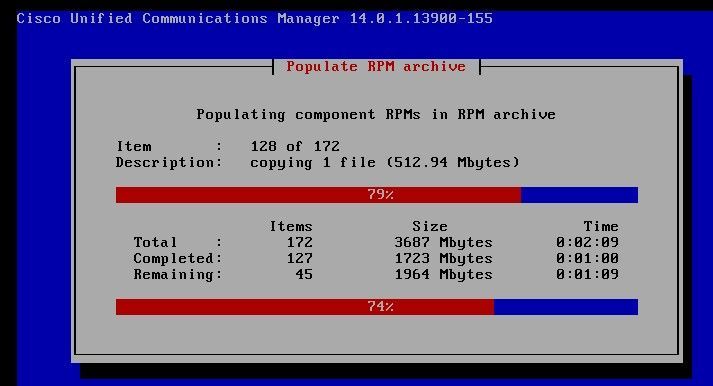Screen dimensions: 713x386
Task: Click 'Populating component RPMs in RPM archive' text
Action: tap(376, 115)
